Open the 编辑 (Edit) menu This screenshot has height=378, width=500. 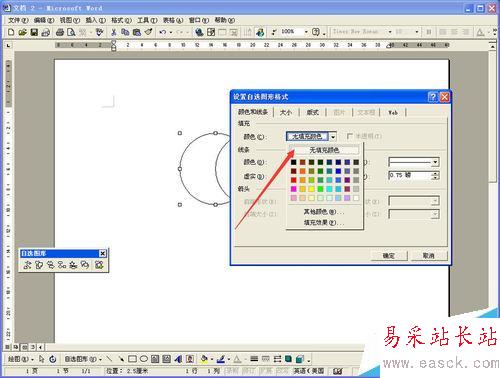(x=44, y=20)
